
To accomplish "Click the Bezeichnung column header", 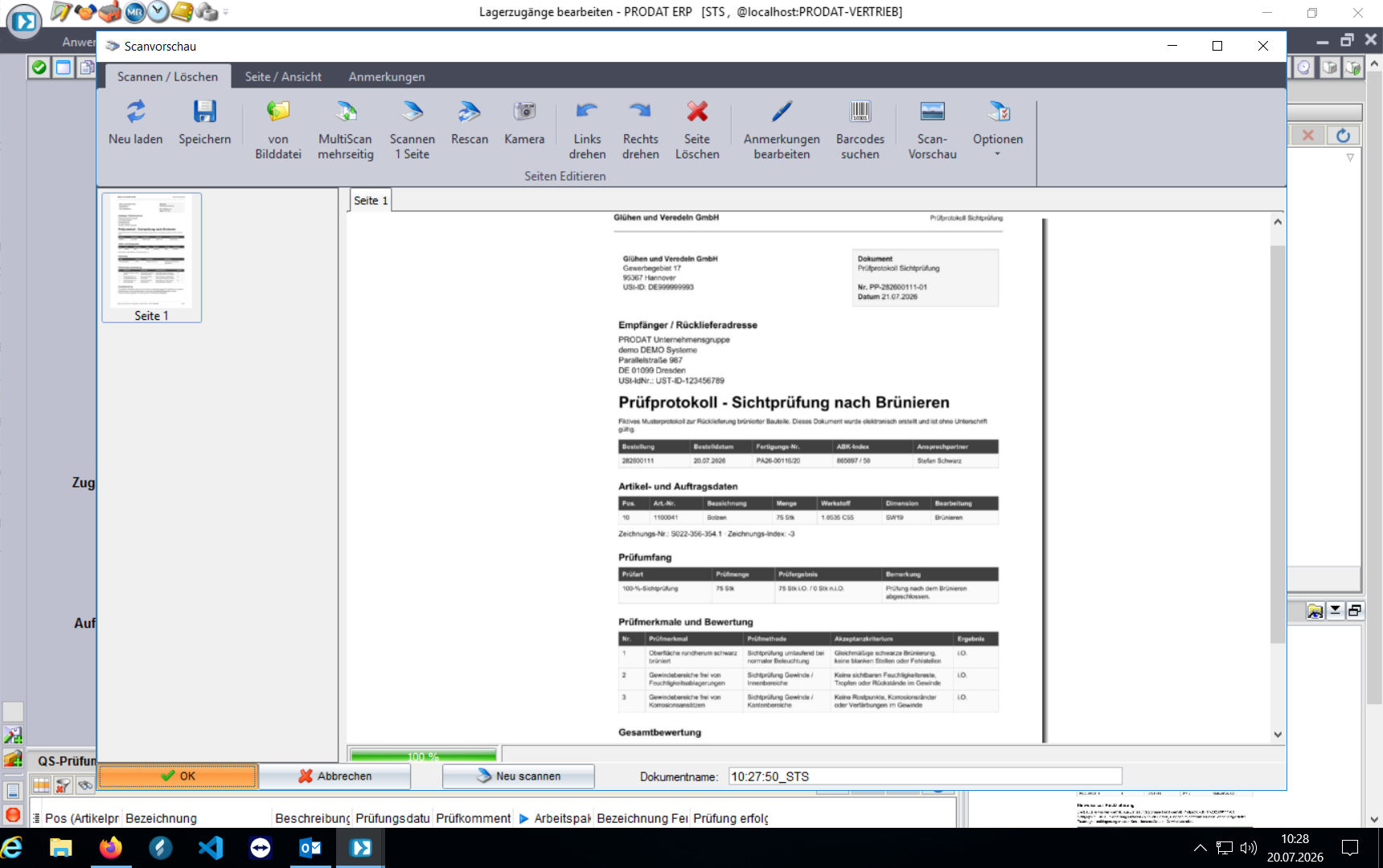I will pyautogui.click(x=196, y=818).
